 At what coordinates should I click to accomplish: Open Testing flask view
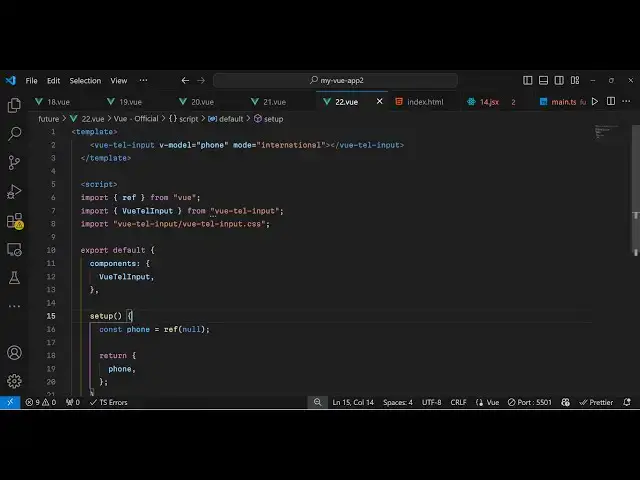14,278
